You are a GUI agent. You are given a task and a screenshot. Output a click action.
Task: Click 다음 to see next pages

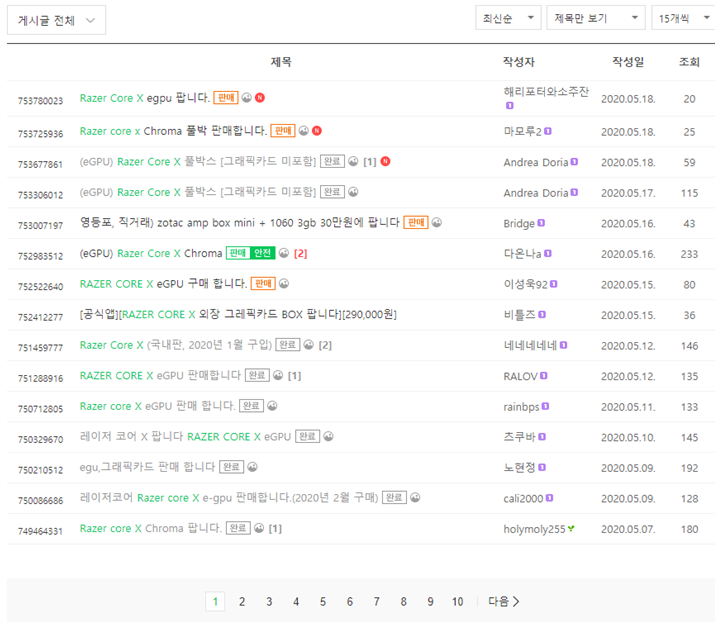[503, 601]
